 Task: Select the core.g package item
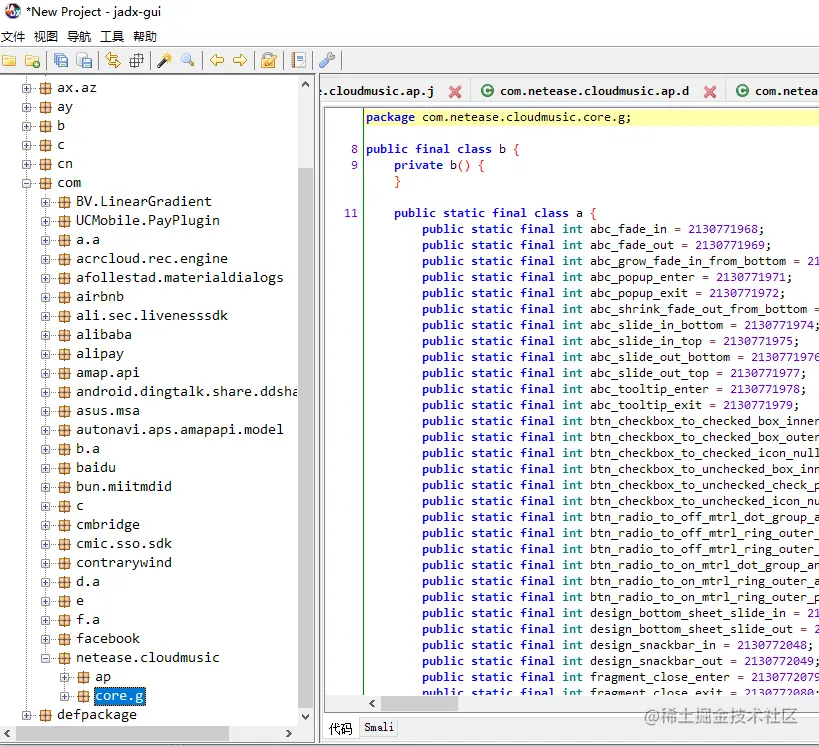pyautogui.click(x=120, y=696)
